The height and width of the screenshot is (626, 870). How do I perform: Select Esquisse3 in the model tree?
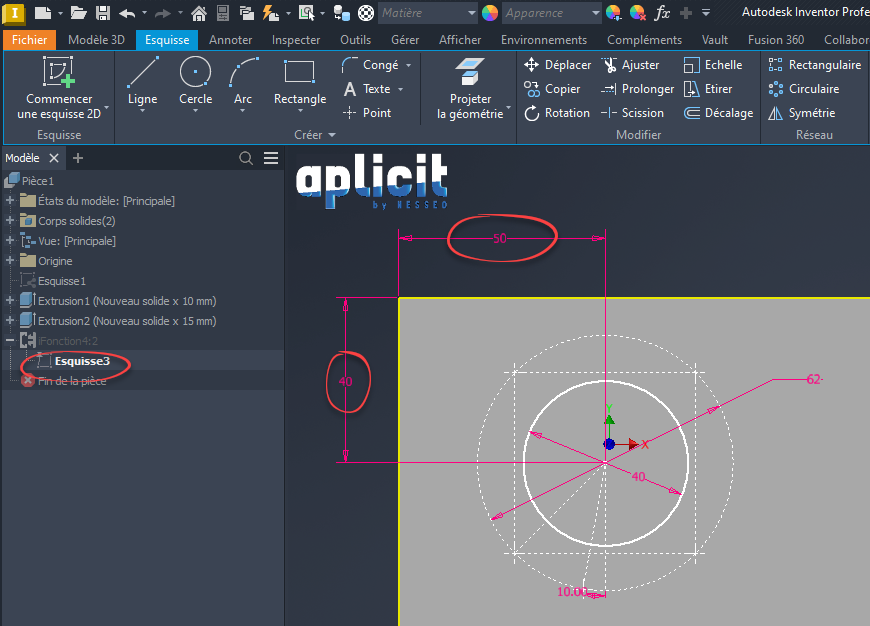point(82,361)
